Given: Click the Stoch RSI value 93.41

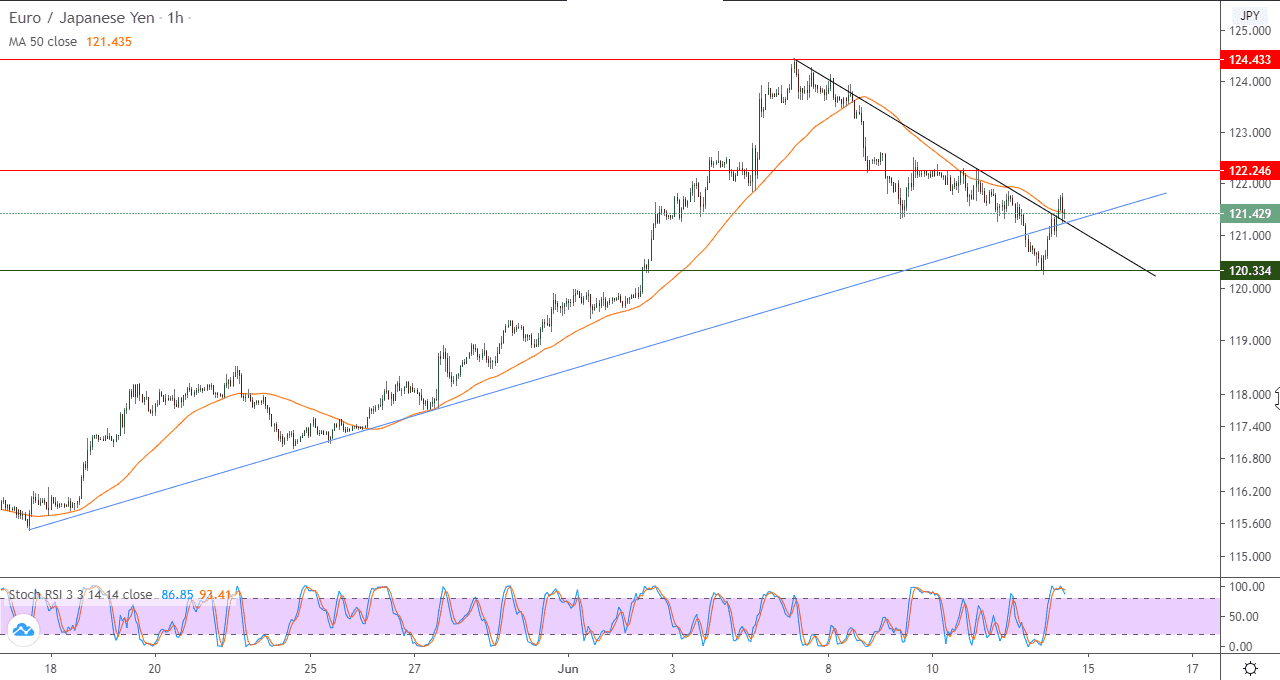Looking at the screenshot, I should click(x=214, y=595).
